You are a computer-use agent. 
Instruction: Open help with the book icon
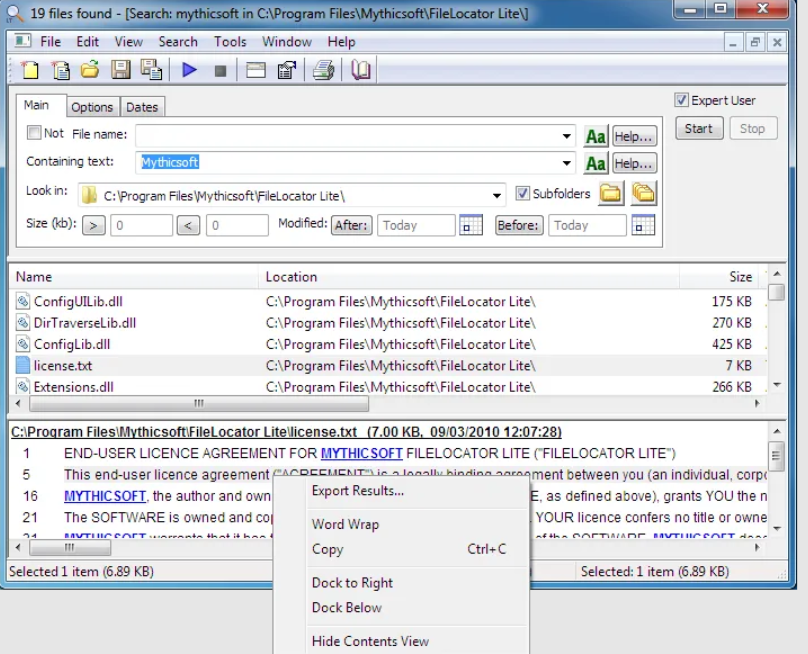click(360, 70)
